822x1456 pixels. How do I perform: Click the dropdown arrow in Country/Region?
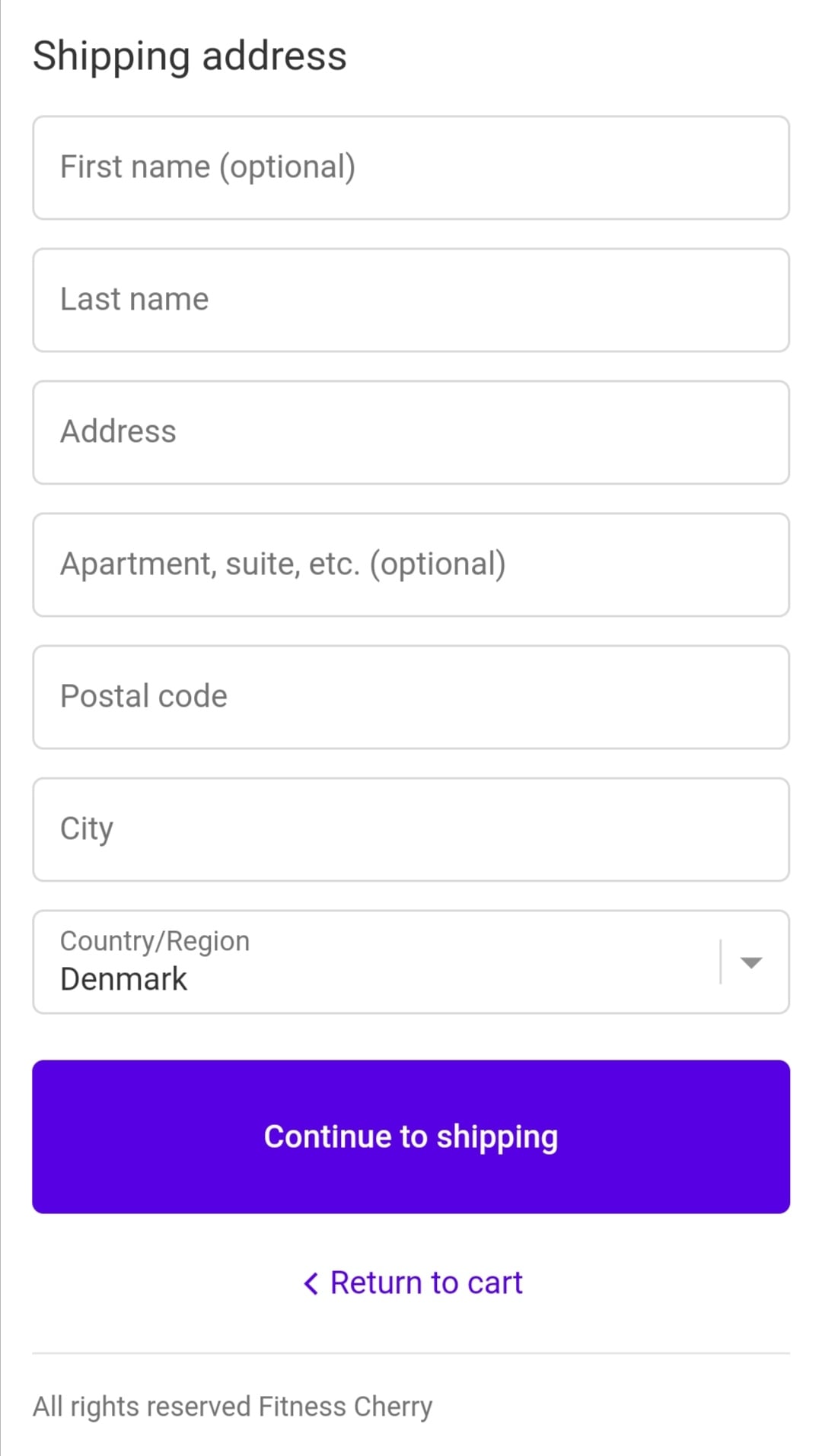751,963
